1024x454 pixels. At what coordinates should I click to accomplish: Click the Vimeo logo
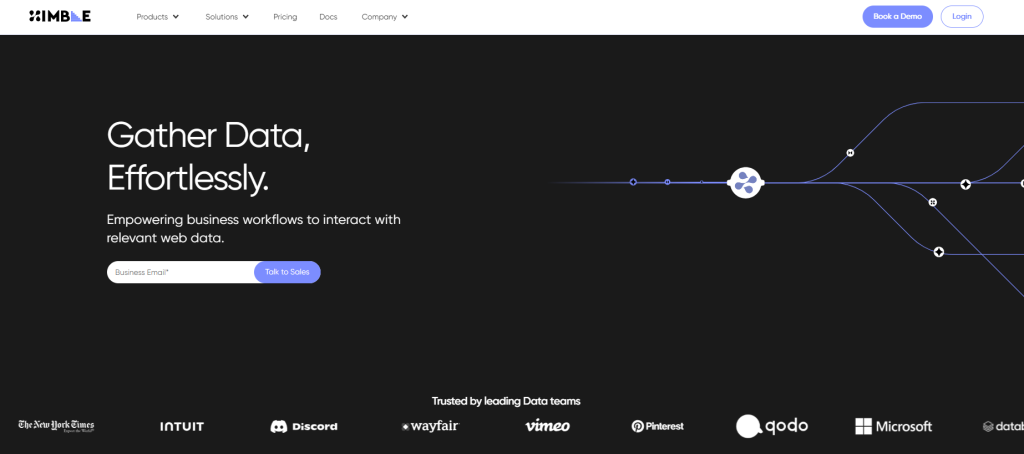[x=547, y=426]
